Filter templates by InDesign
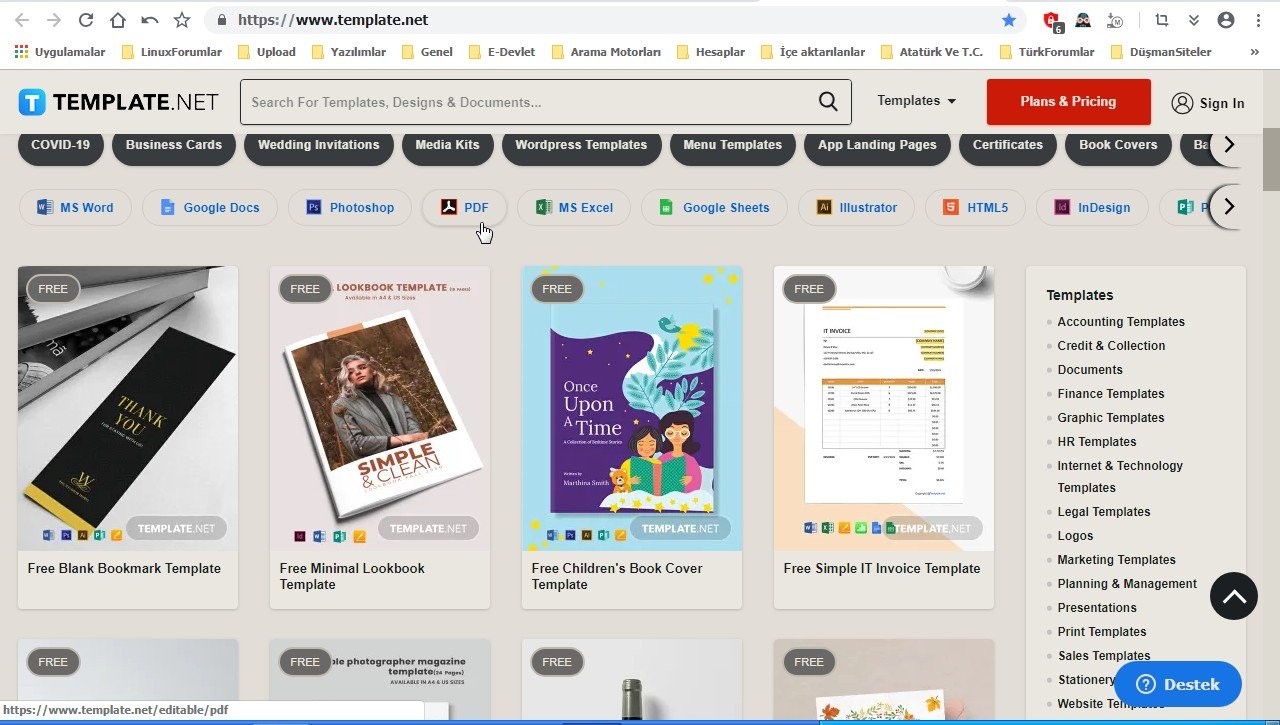This screenshot has height=725, width=1280. tap(1092, 208)
